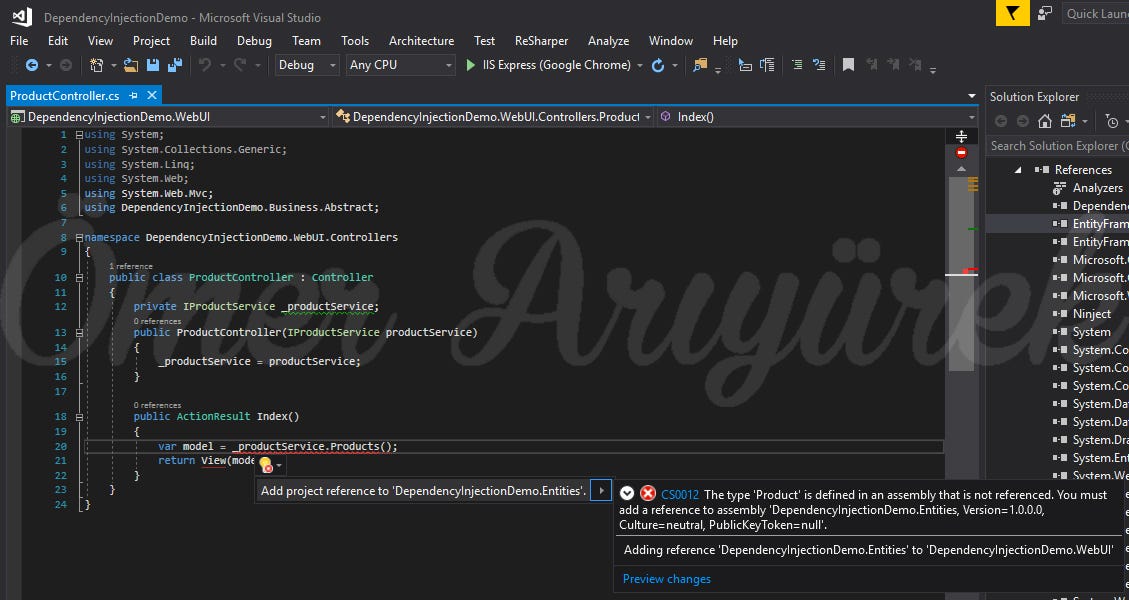The image size is (1129, 600).
Task: Open the IIS Express browser dropdown arrow
Action: (639, 66)
